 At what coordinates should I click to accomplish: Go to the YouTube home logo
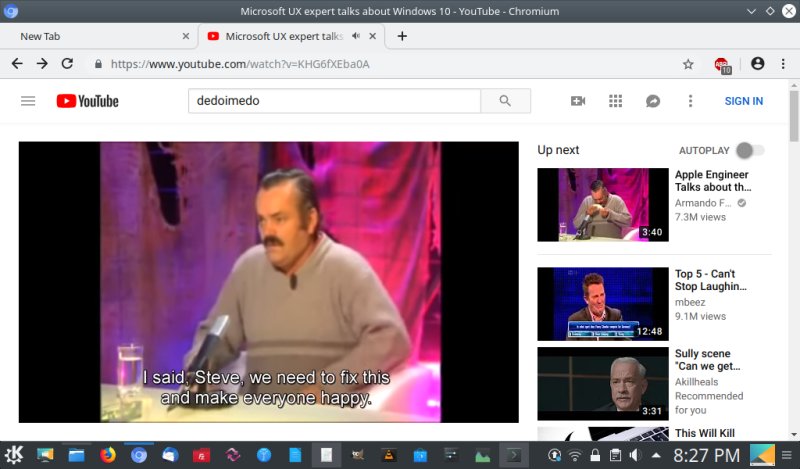click(87, 101)
